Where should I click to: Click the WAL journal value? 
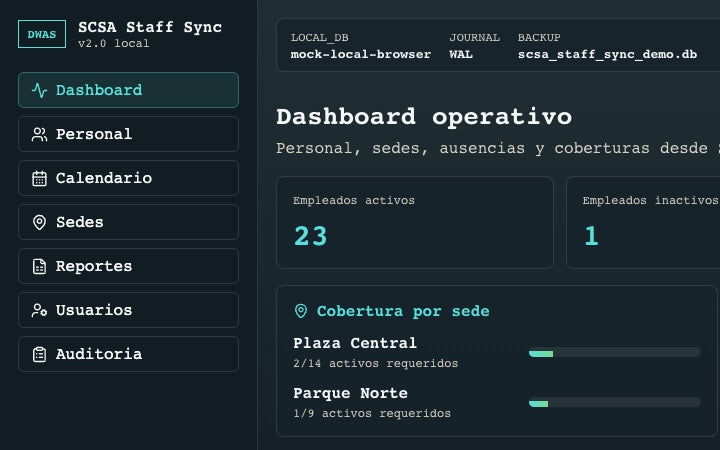(461, 54)
